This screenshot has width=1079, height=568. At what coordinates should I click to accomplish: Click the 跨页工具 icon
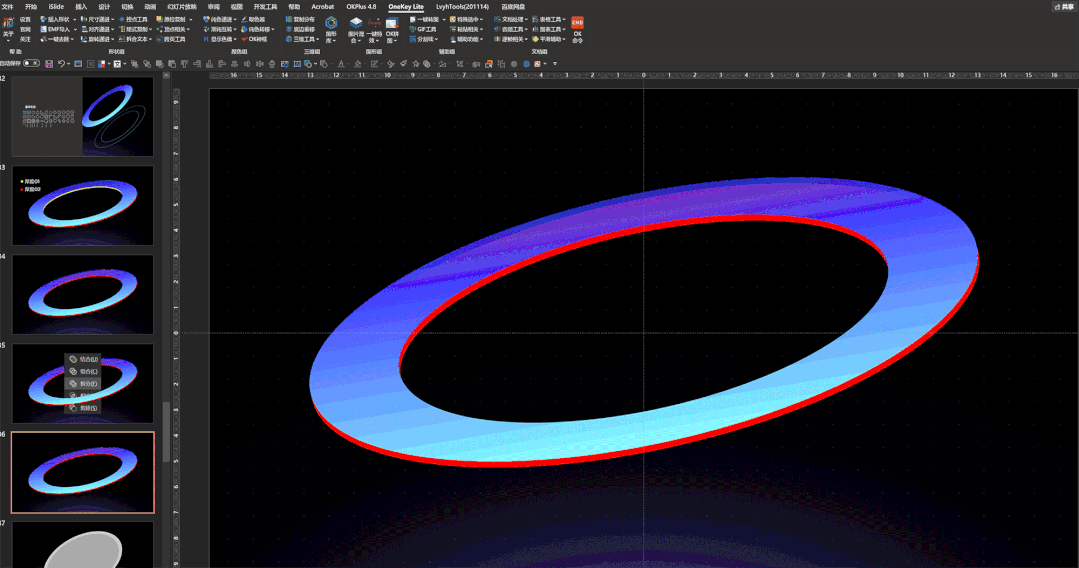[171, 39]
